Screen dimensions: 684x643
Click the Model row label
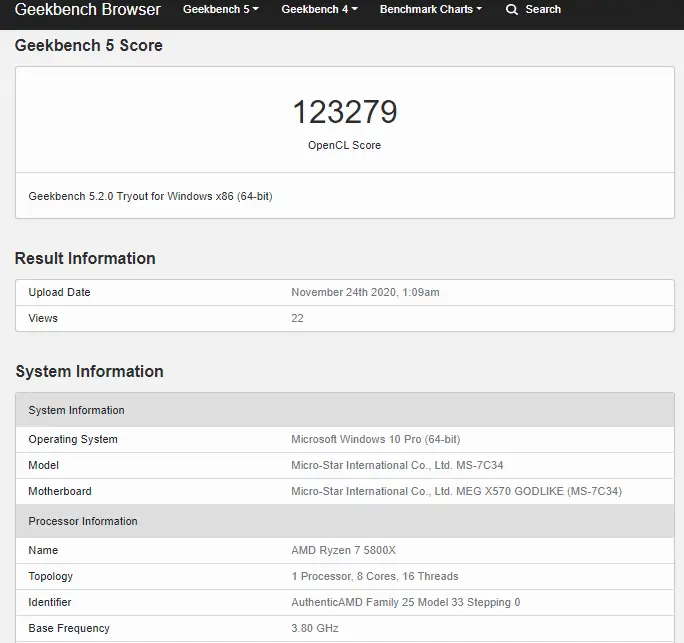click(44, 465)
